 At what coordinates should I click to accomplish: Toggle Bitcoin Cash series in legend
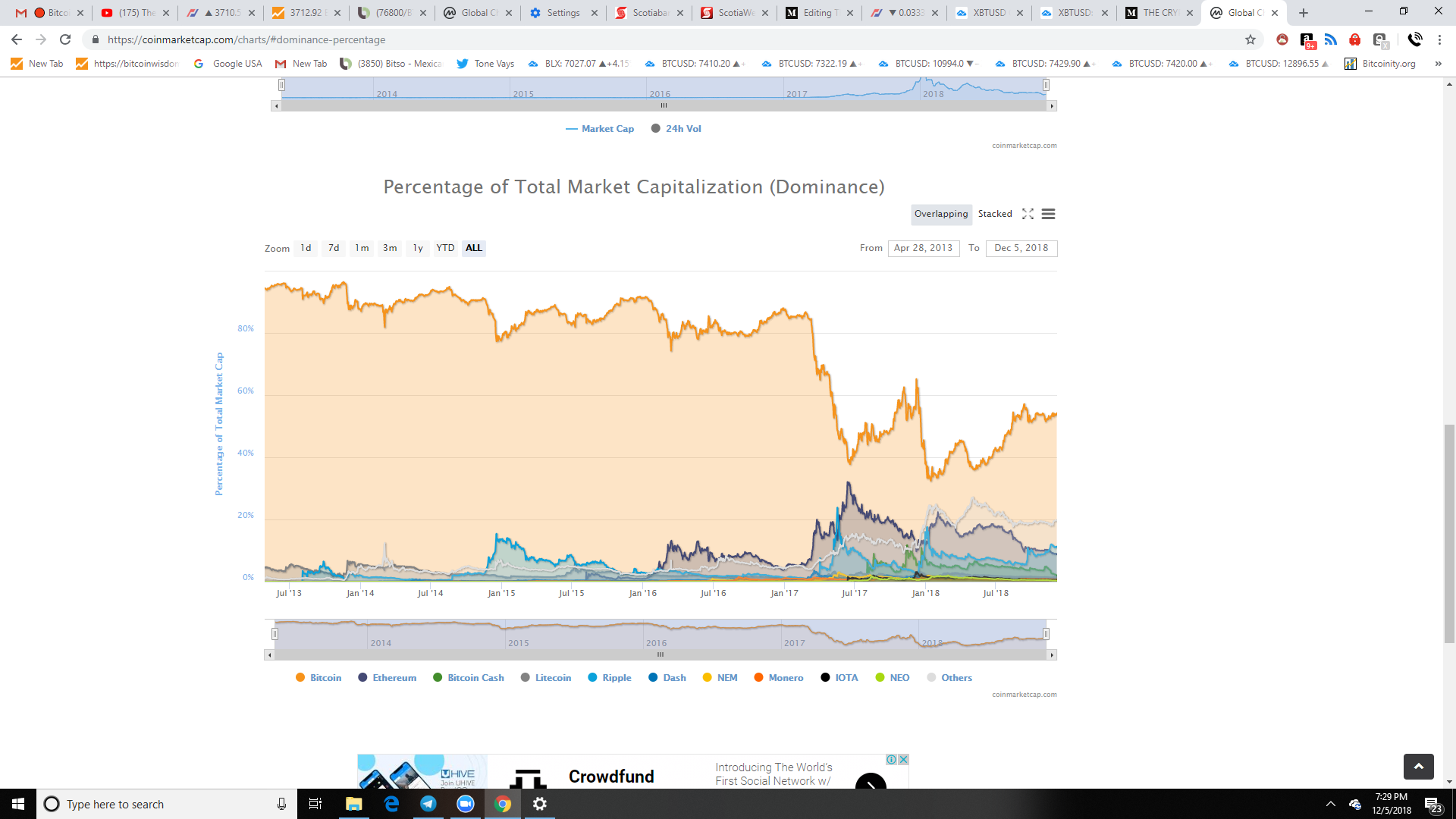(468, 678)
